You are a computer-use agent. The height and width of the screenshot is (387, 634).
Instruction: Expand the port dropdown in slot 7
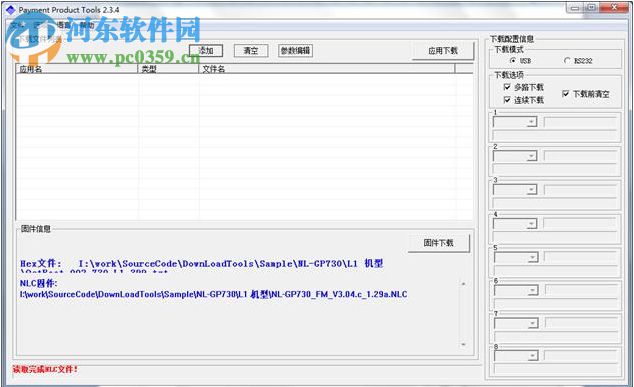(x=533, y=323)
